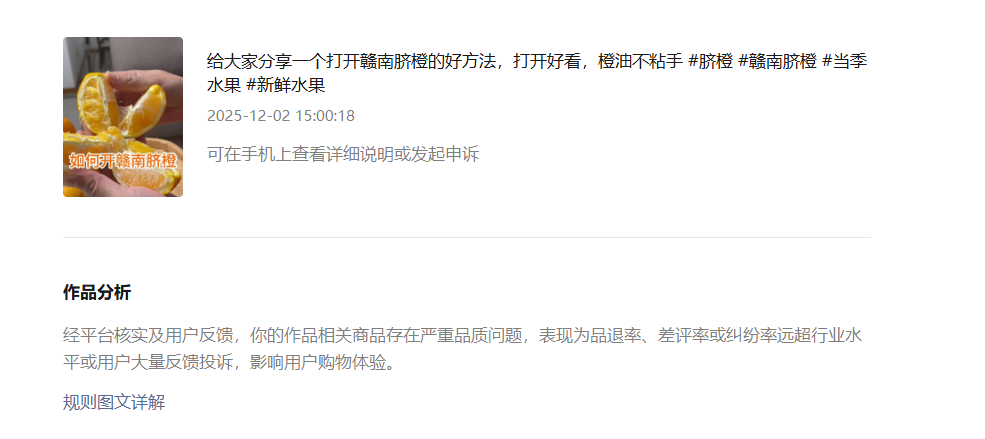Click the 2025-12-02 15:00:18 timestamp
This screenshot has height=439, width=985.
[281, 116]
